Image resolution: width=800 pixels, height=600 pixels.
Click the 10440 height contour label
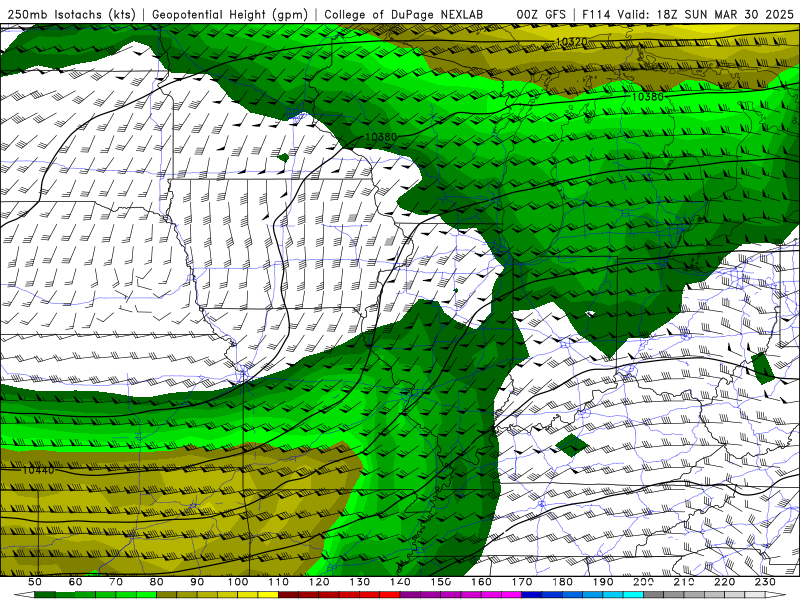point(38,470)
